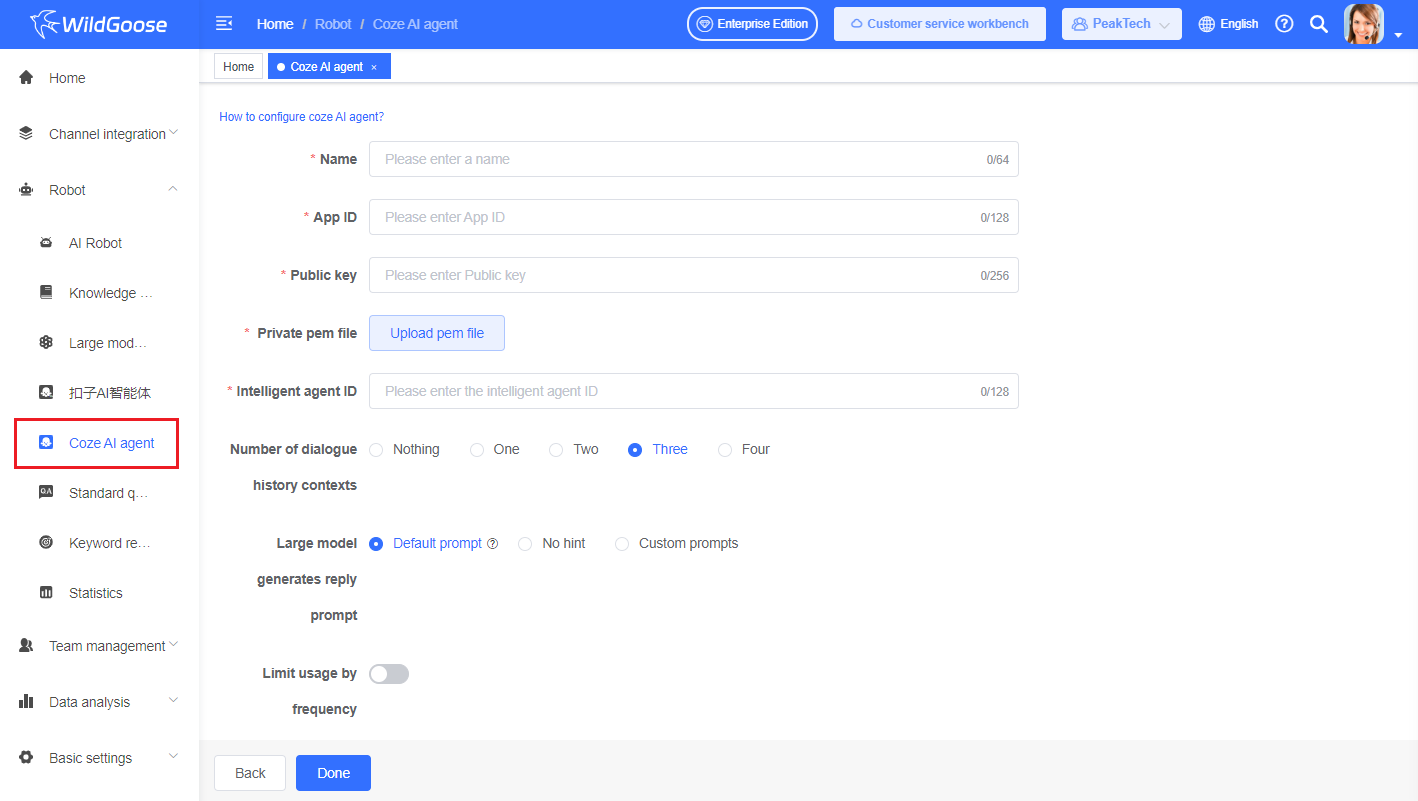This screenshot has width=1418, height=801.
Task: Click the Basic settings gear icon
Action: click(x=27, y=758)
